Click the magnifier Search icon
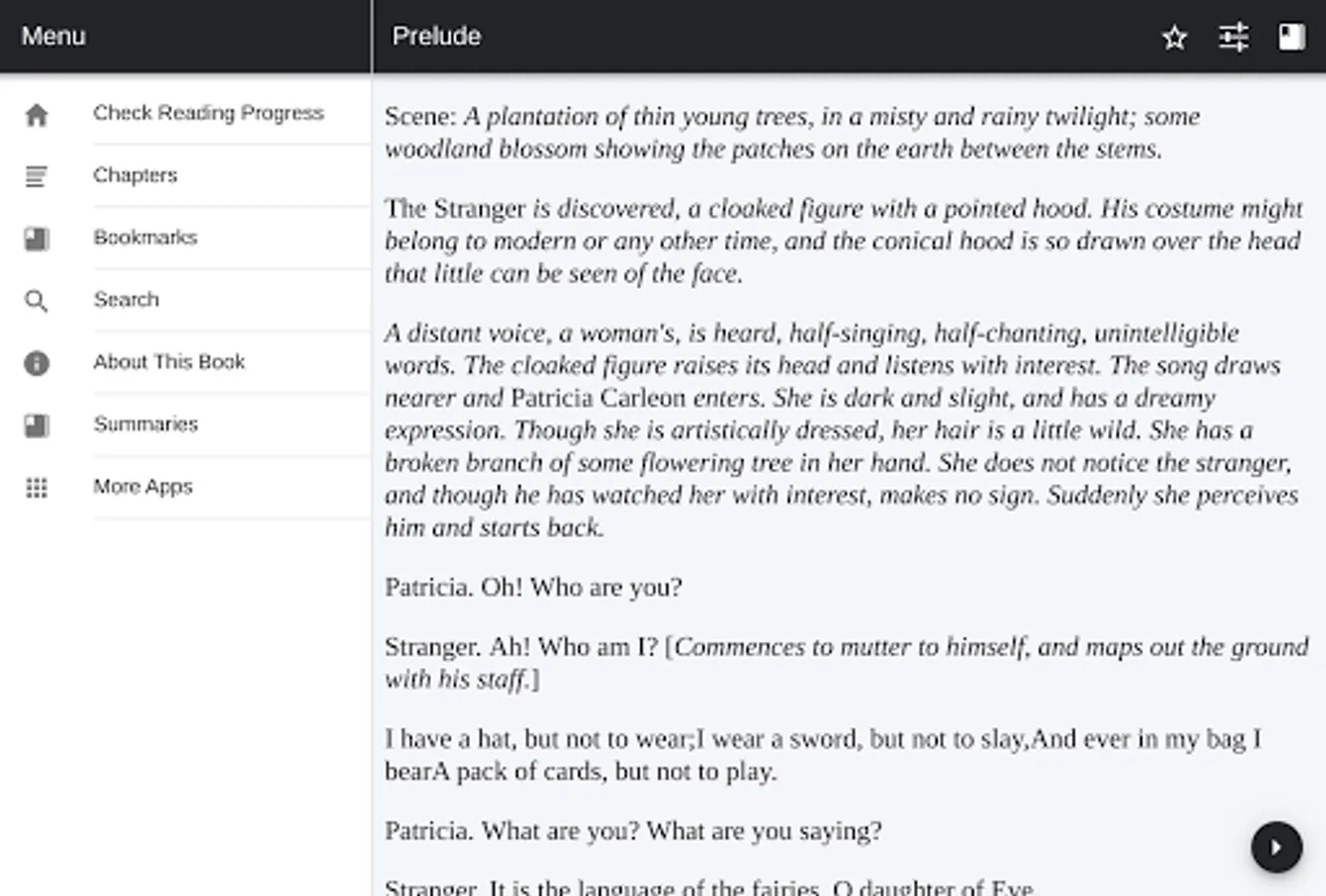This screenshot has height=896, width=1326. pyautogui.click(x=37, y=301)
